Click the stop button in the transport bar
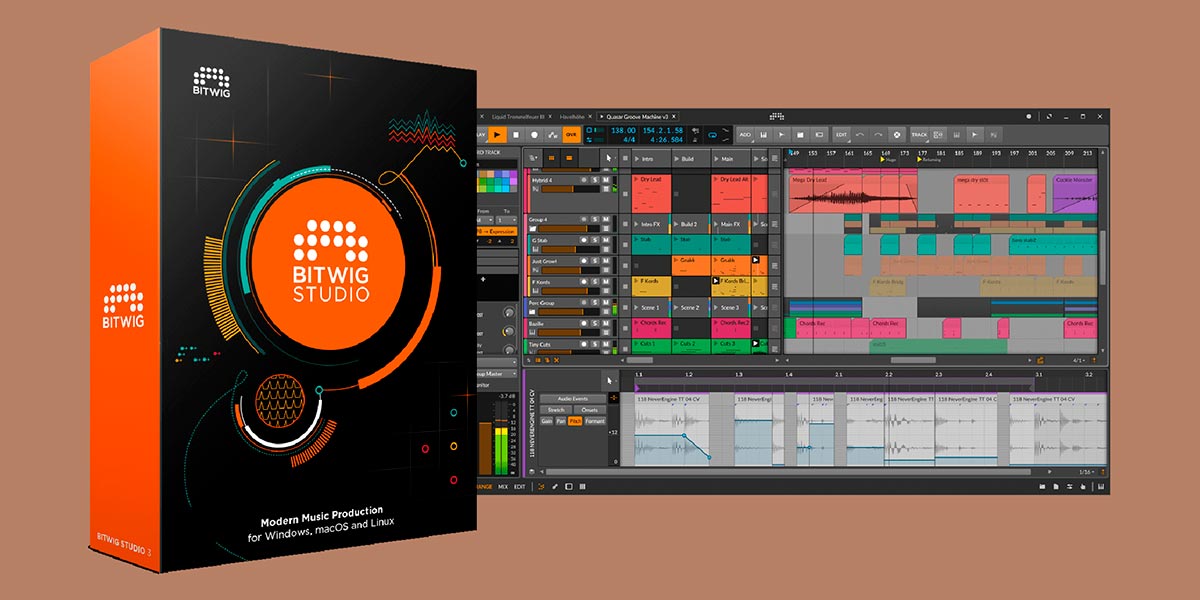The height and width of the screenshot is (600, 1200). pyautogui.click(x=516, y=135)
